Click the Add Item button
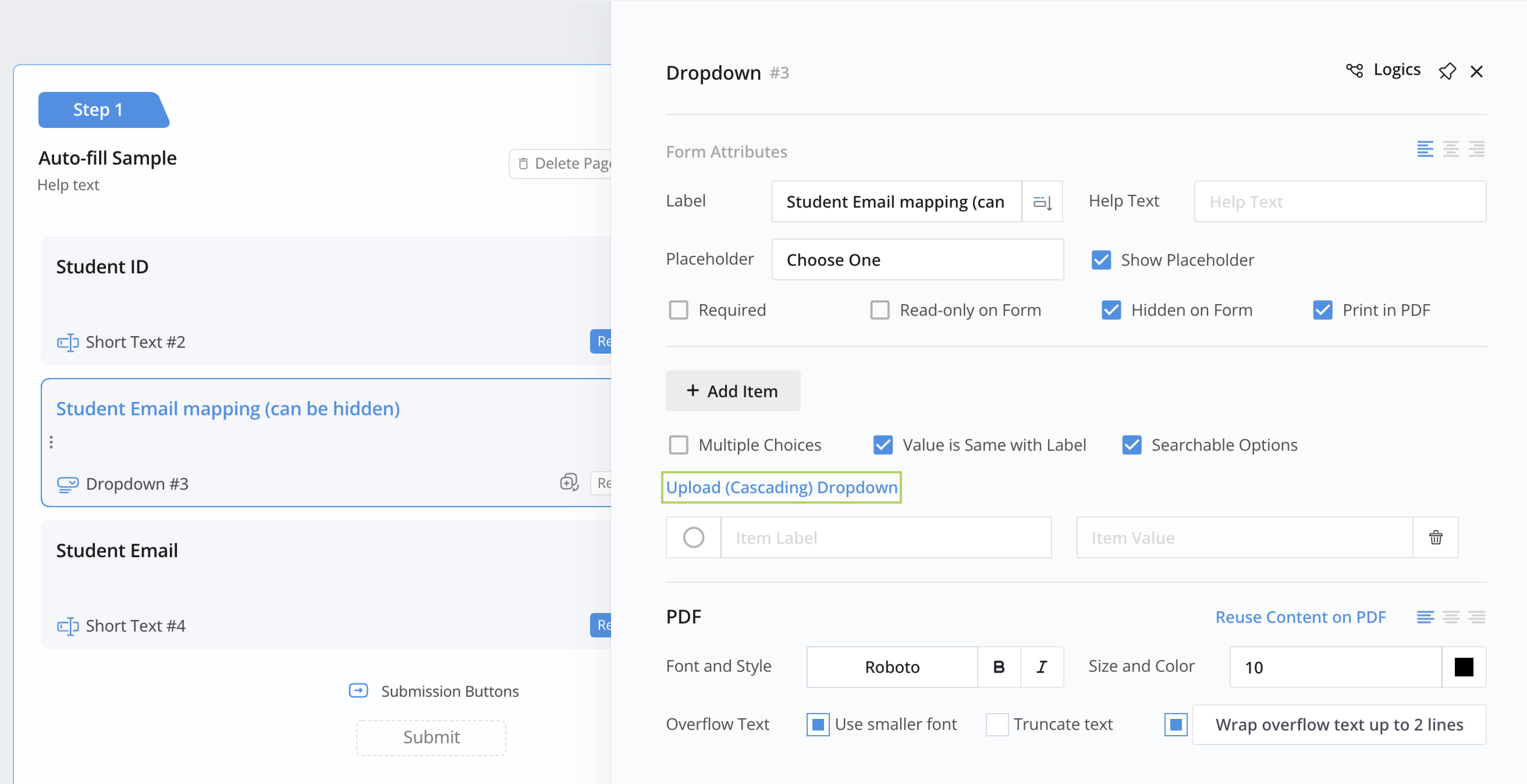Viewport: 1527px width, 784px height. point(733,390)
